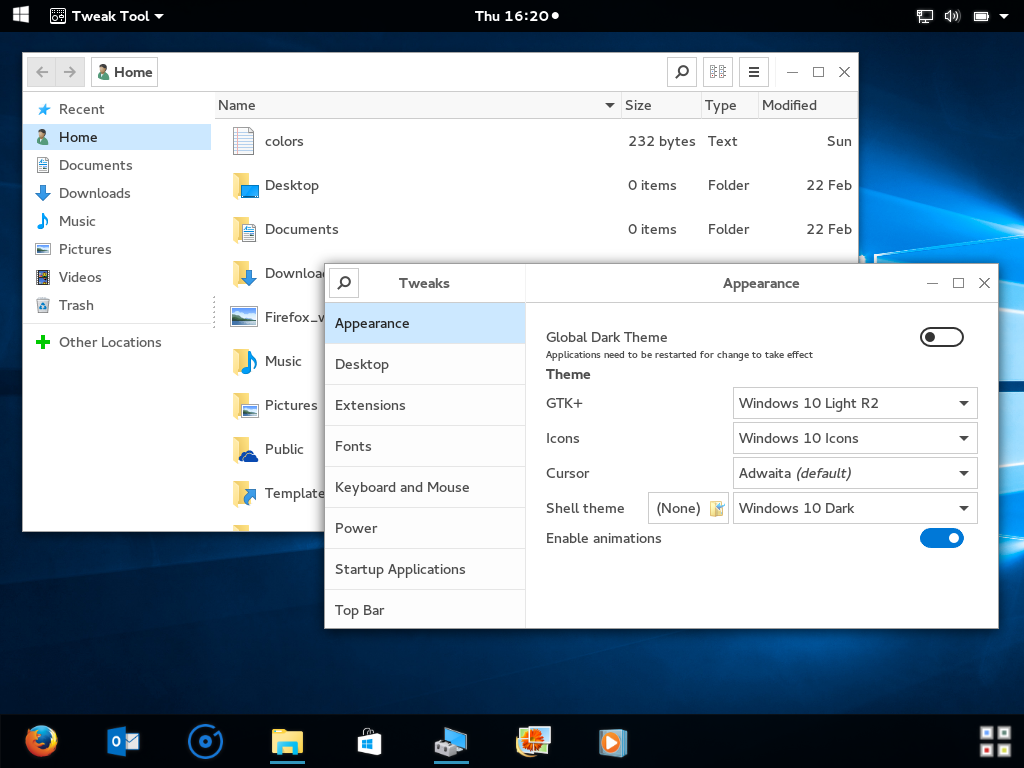Open the GTK+ theme dropdown
Viewport: 1024px width, 768px height.
855,403
